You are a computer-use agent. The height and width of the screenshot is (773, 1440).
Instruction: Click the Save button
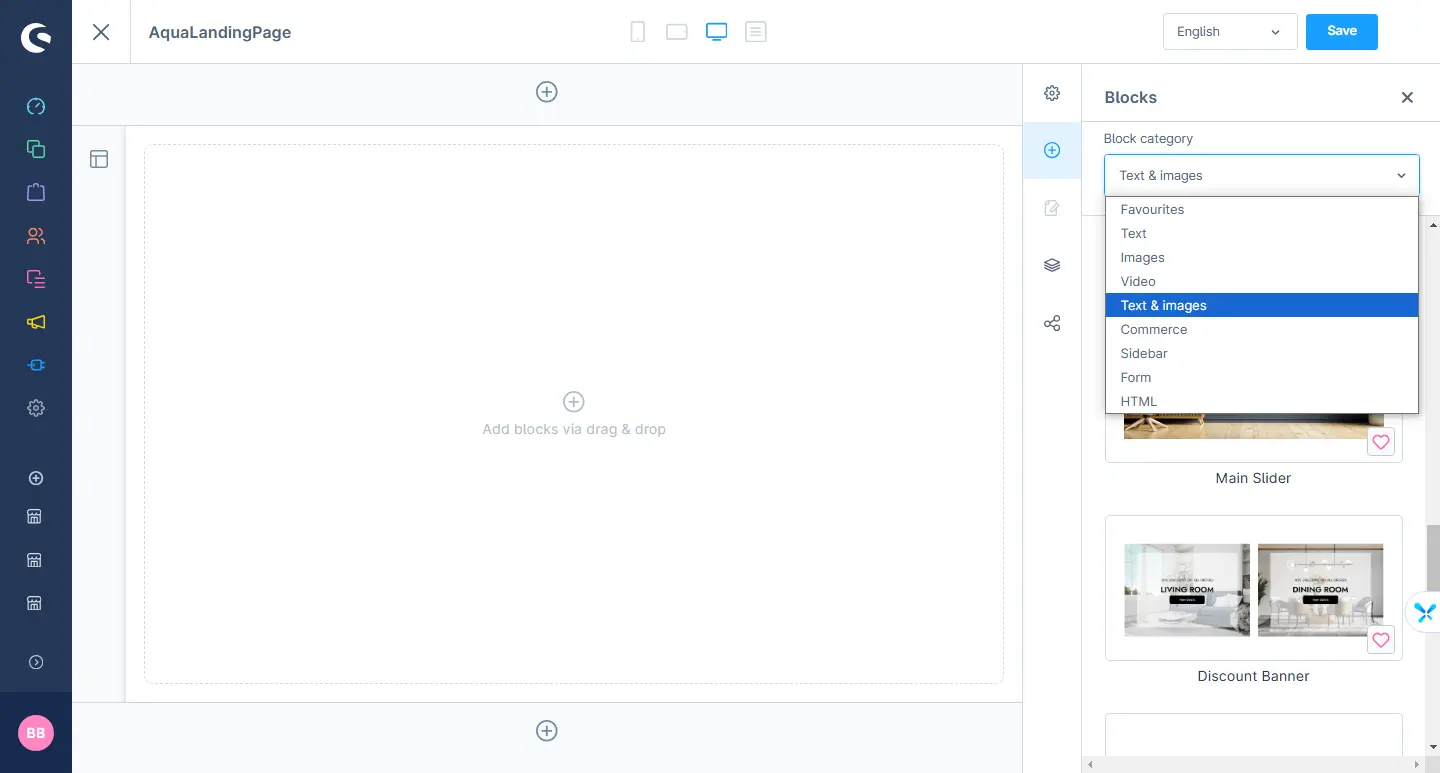[1341, 31]
